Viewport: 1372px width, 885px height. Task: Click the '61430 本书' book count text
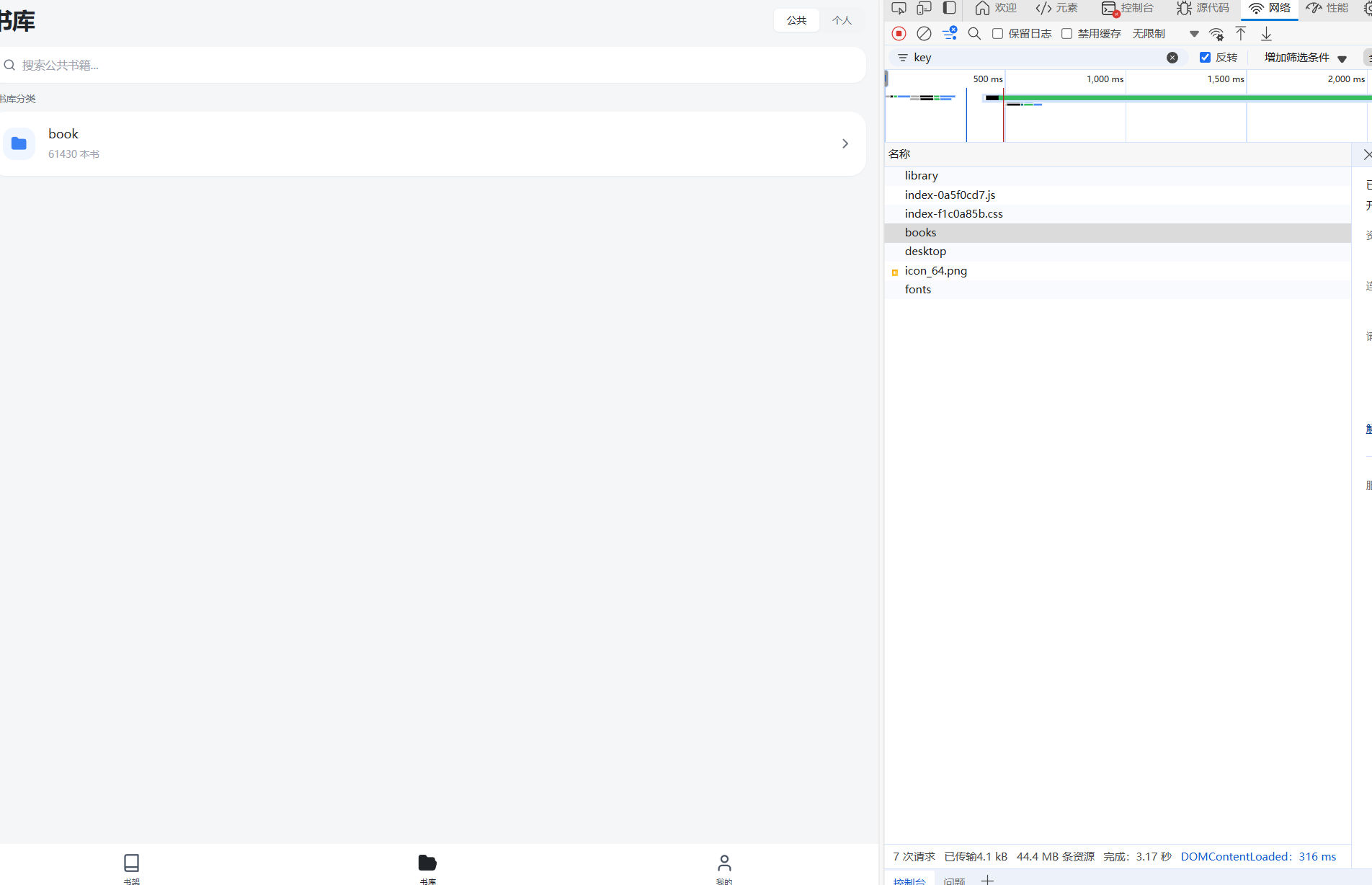coord(73,154)
